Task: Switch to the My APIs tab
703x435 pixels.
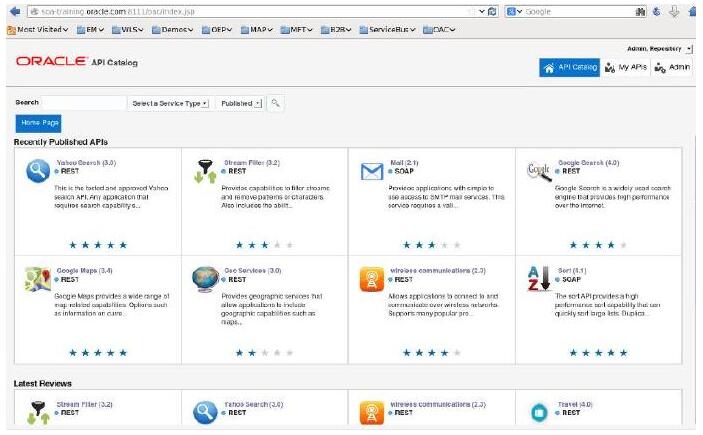Action: pos(625,68)
